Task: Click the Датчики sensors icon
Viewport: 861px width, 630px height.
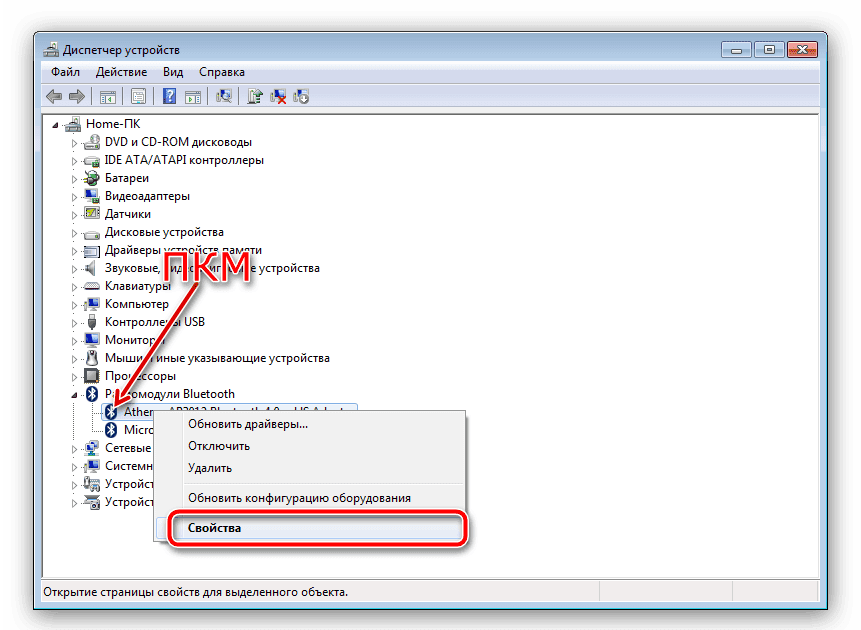Action: [92, 214]
